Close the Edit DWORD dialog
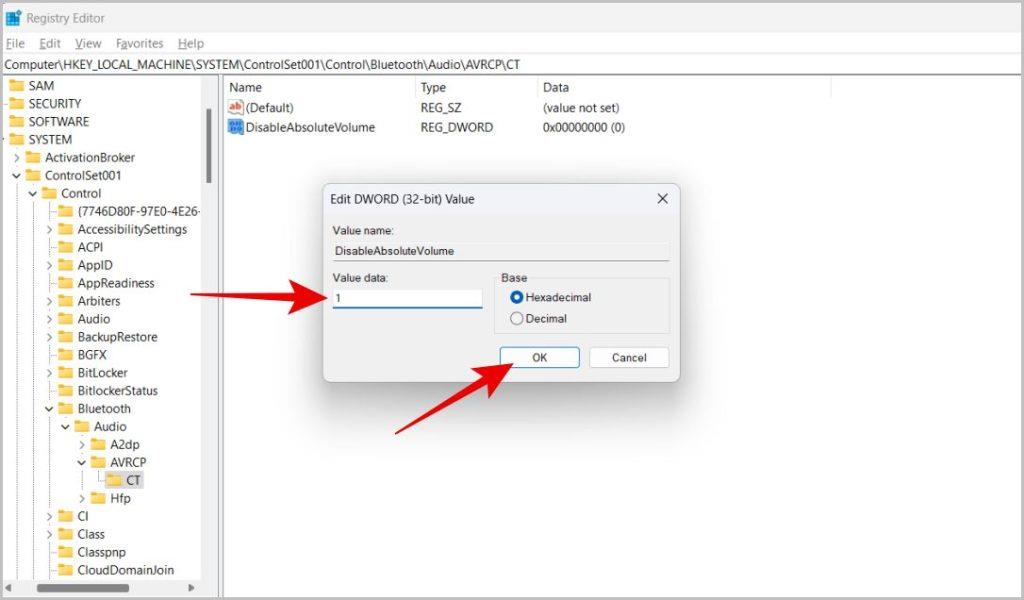The width and height of the screenshot is (1024, 600). (662, 198)
